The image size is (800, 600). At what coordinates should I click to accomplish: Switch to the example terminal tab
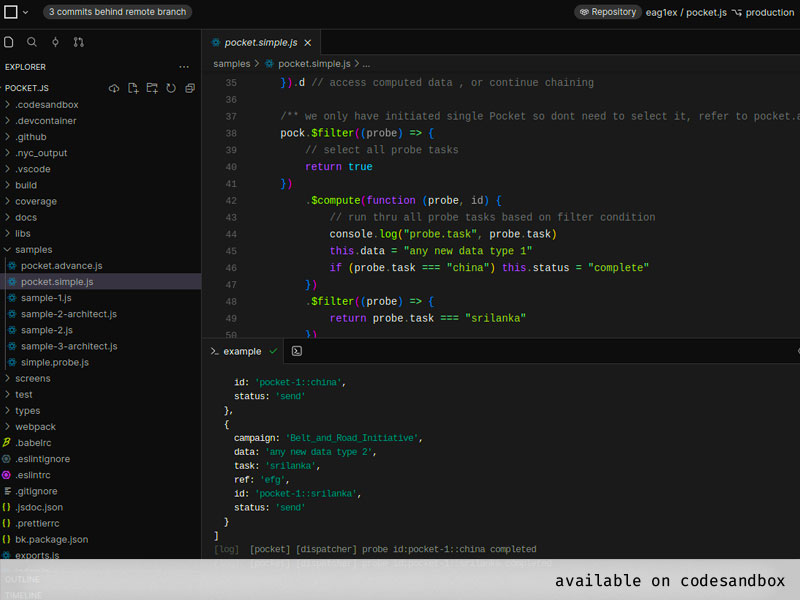pyautogui.click(x=242, y=351)
